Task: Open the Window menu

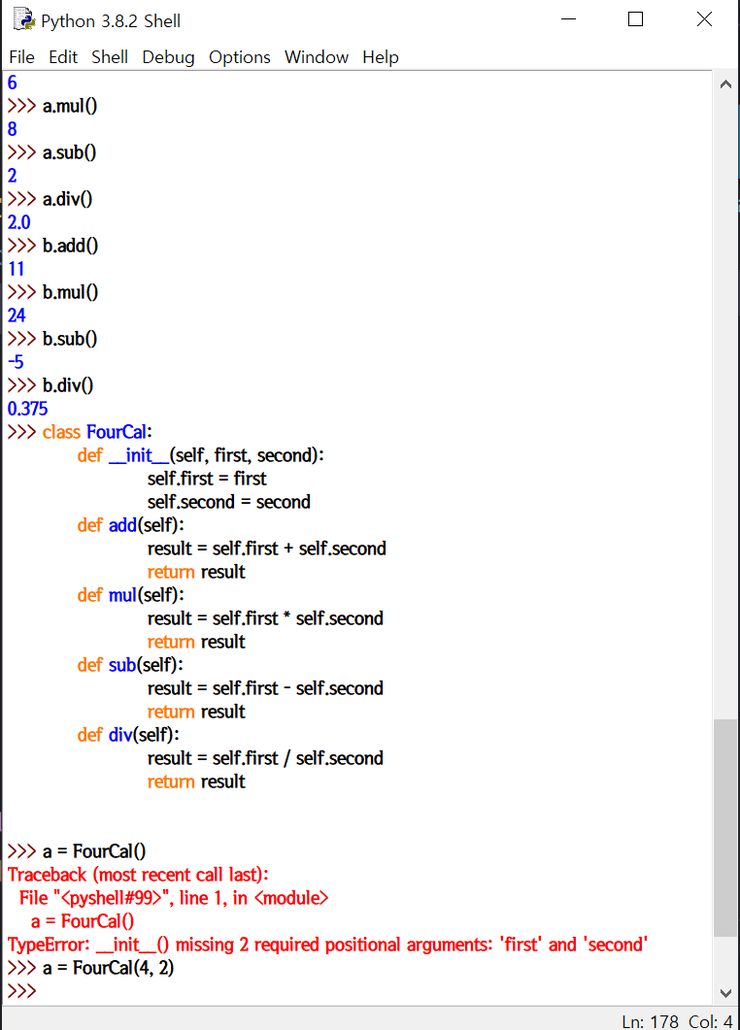Action: (316, 57)
